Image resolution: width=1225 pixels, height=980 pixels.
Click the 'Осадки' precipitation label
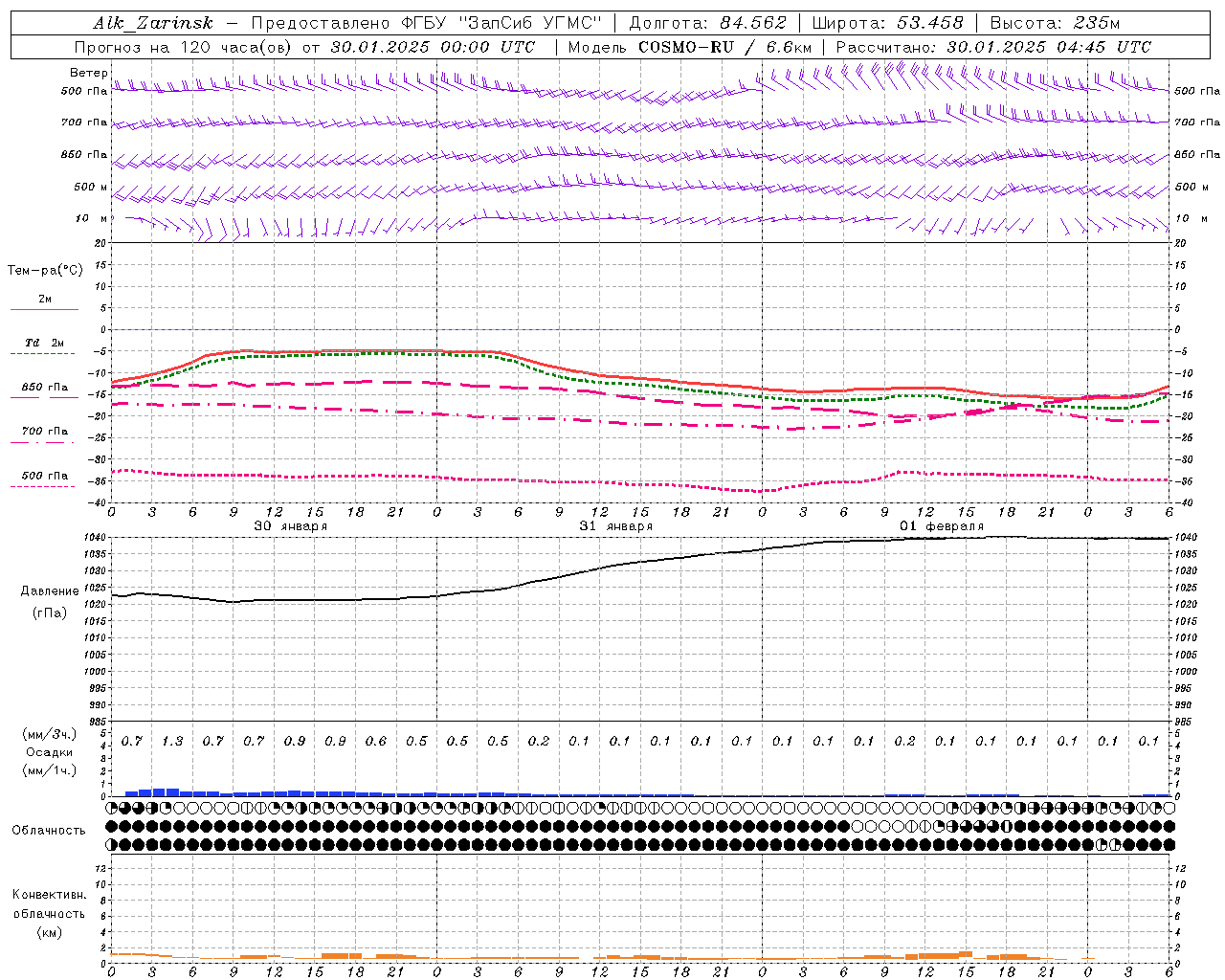click(x=50, y=752)
